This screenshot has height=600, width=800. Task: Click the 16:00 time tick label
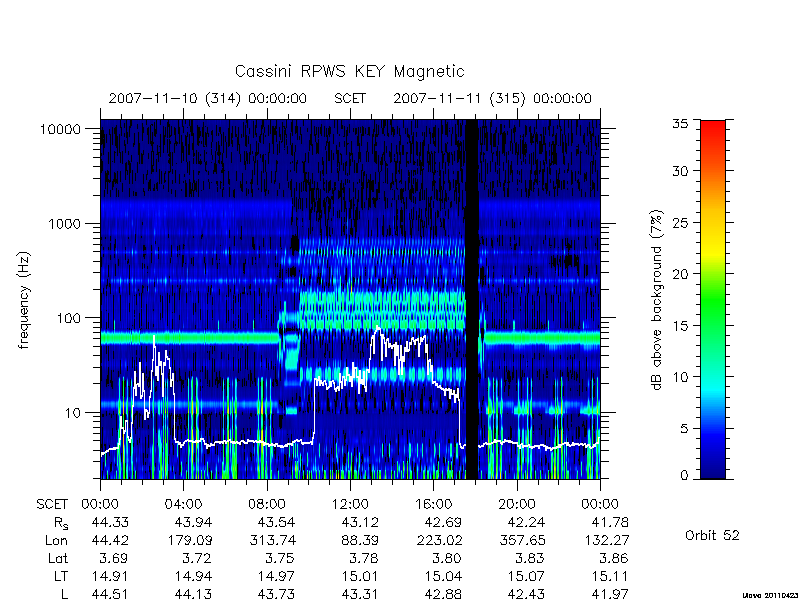point(433,504)
